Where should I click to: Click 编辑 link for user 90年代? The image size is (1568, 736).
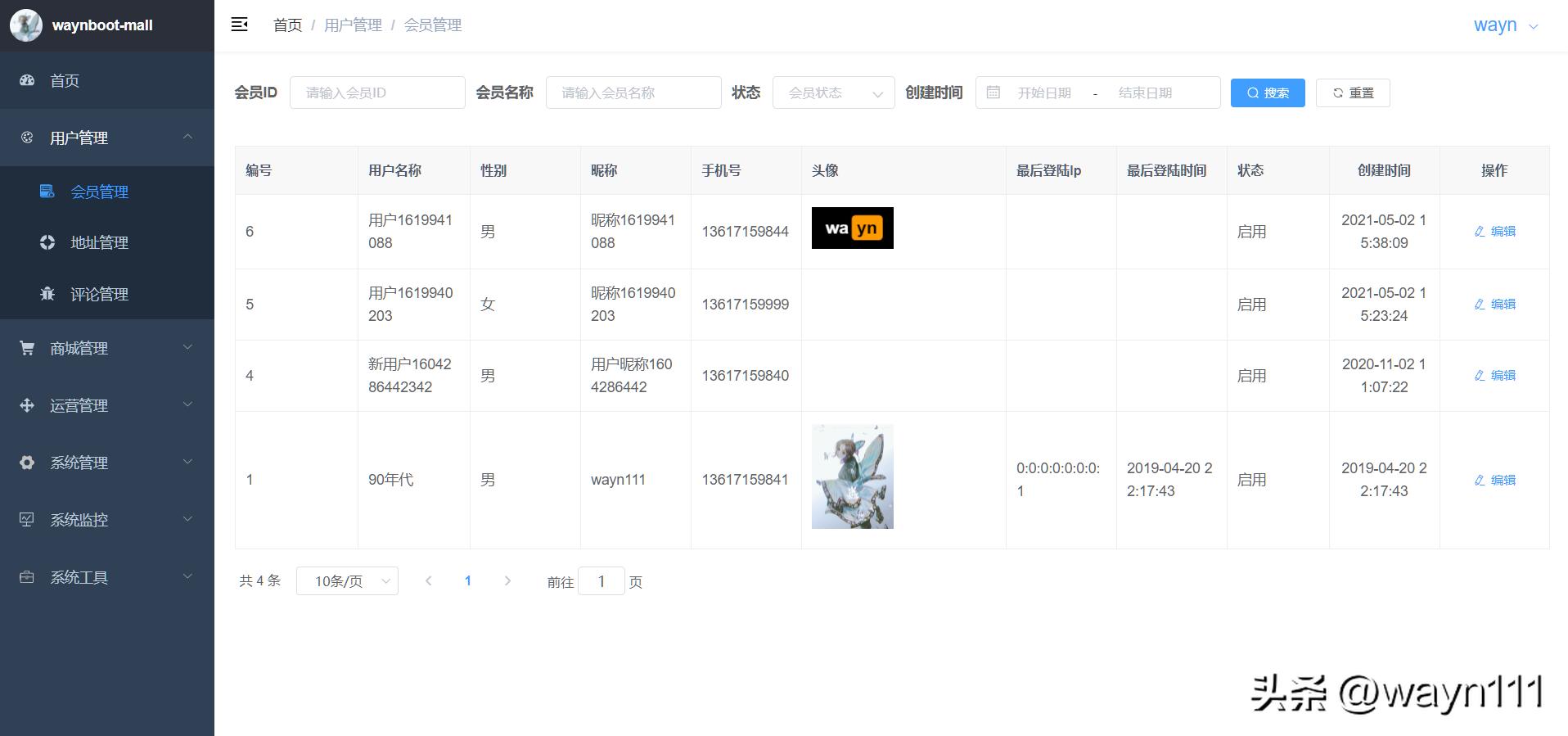(x=1495, y=481)
